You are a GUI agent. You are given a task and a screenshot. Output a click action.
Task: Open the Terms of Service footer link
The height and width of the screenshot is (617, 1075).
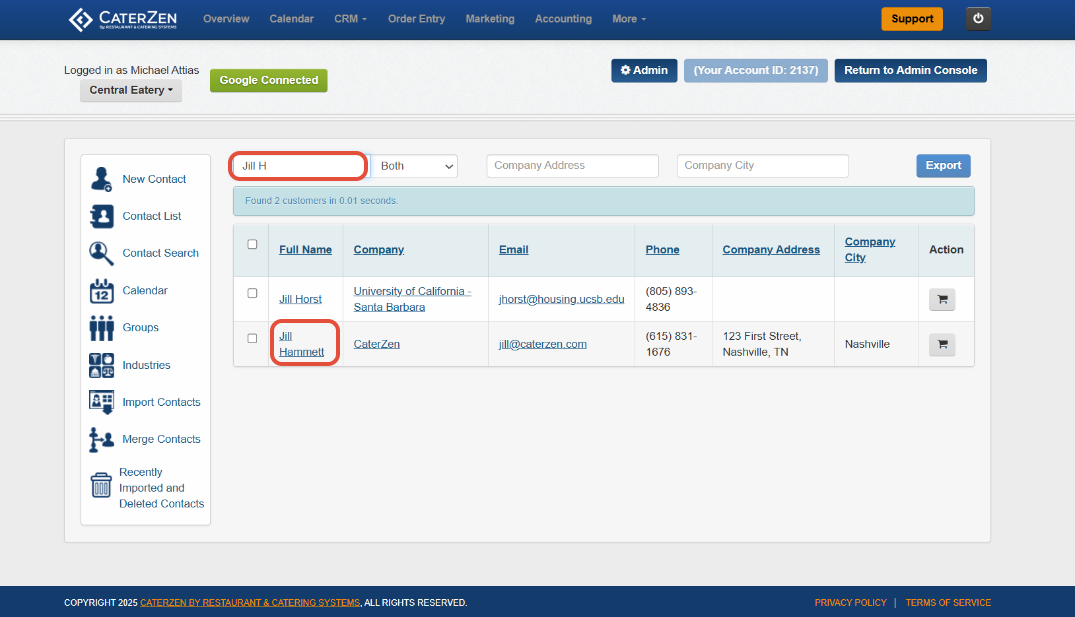point(948,603)
